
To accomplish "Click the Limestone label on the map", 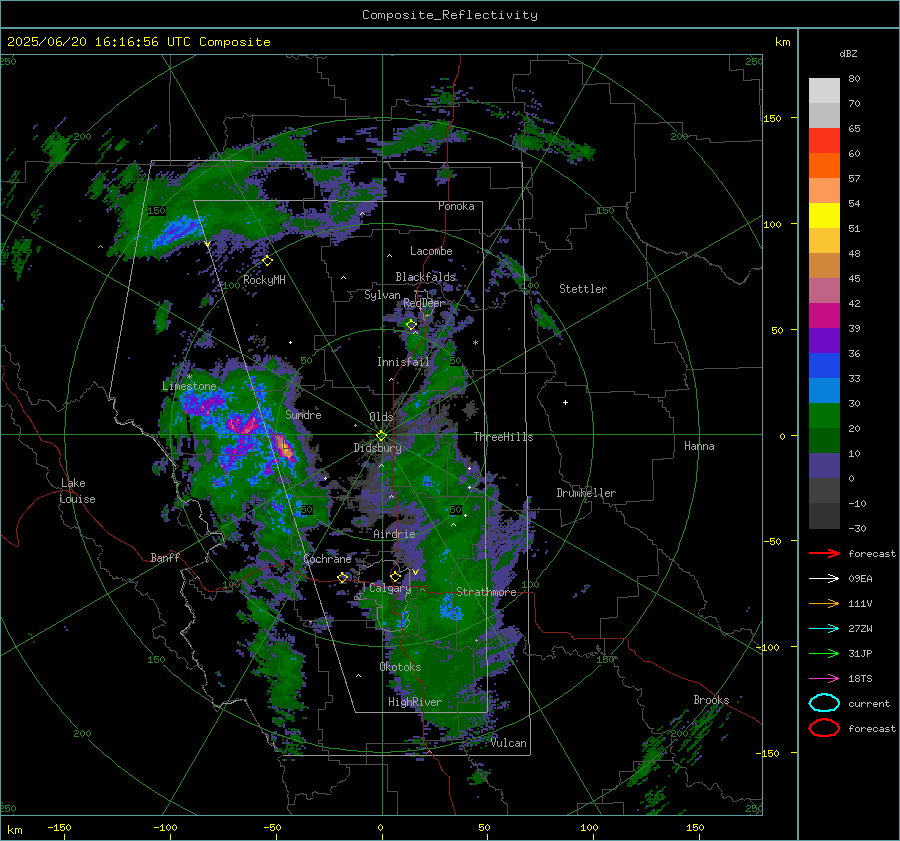I will point(189,386).
